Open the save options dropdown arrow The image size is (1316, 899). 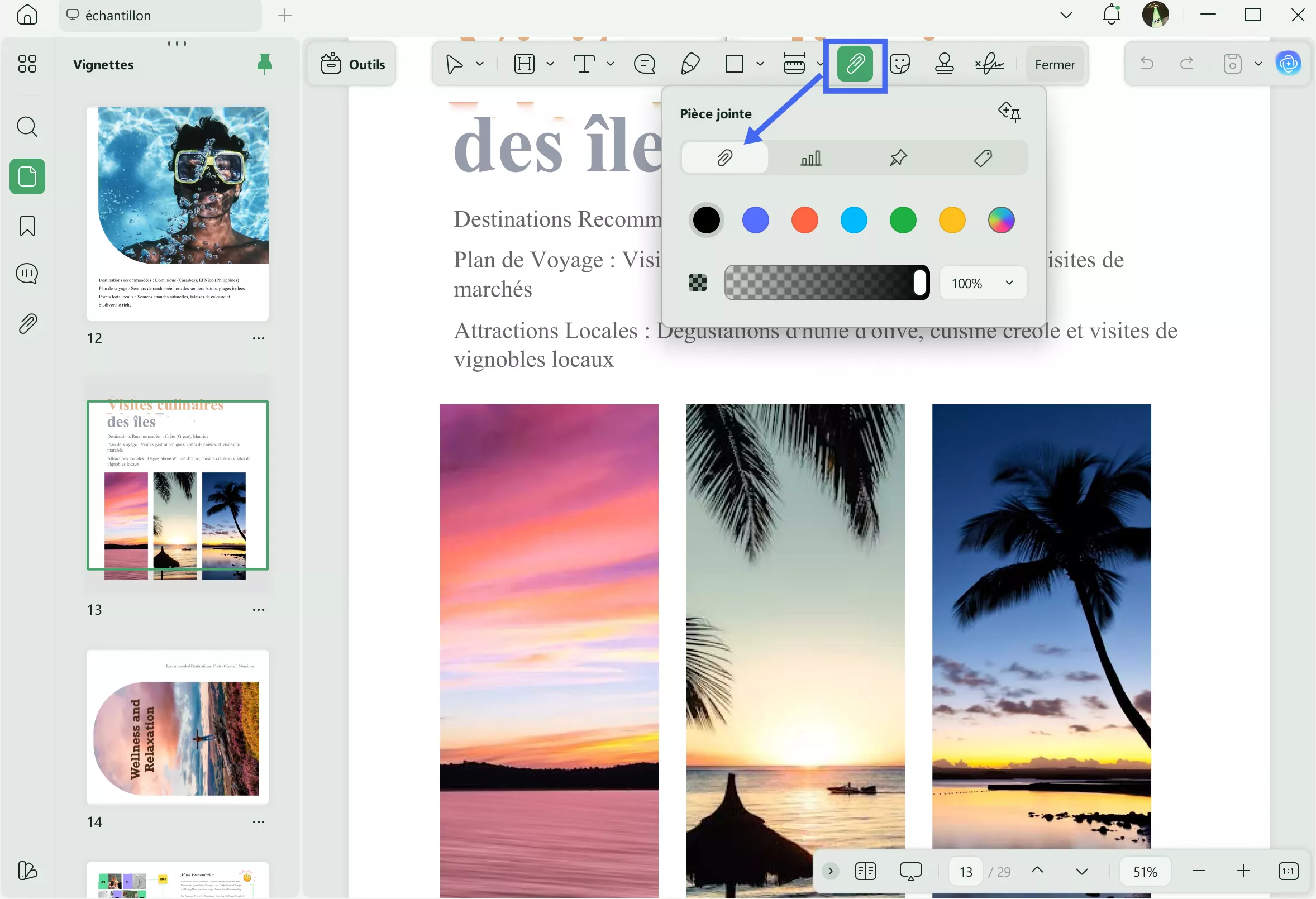point(1258,64)
